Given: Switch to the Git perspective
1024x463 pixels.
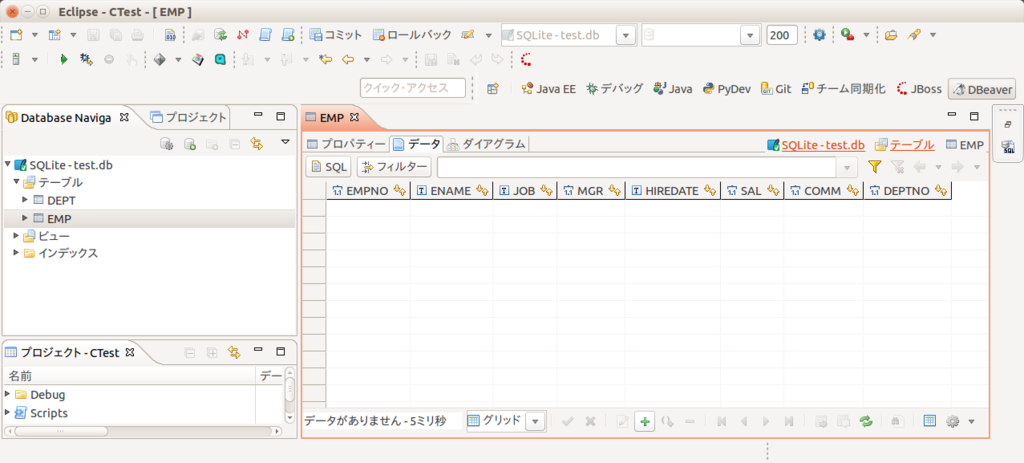Looking at the screenshot, I should coord(776,89).
